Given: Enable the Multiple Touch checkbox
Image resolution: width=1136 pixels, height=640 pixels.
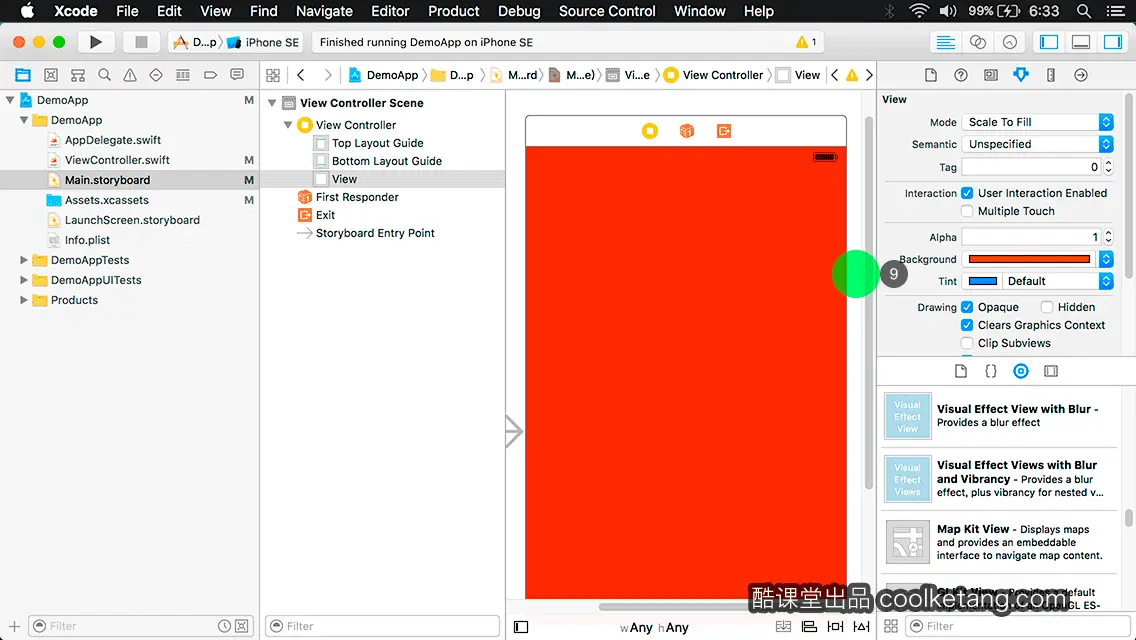Looking at the screenshot, I should pos(967,211).
